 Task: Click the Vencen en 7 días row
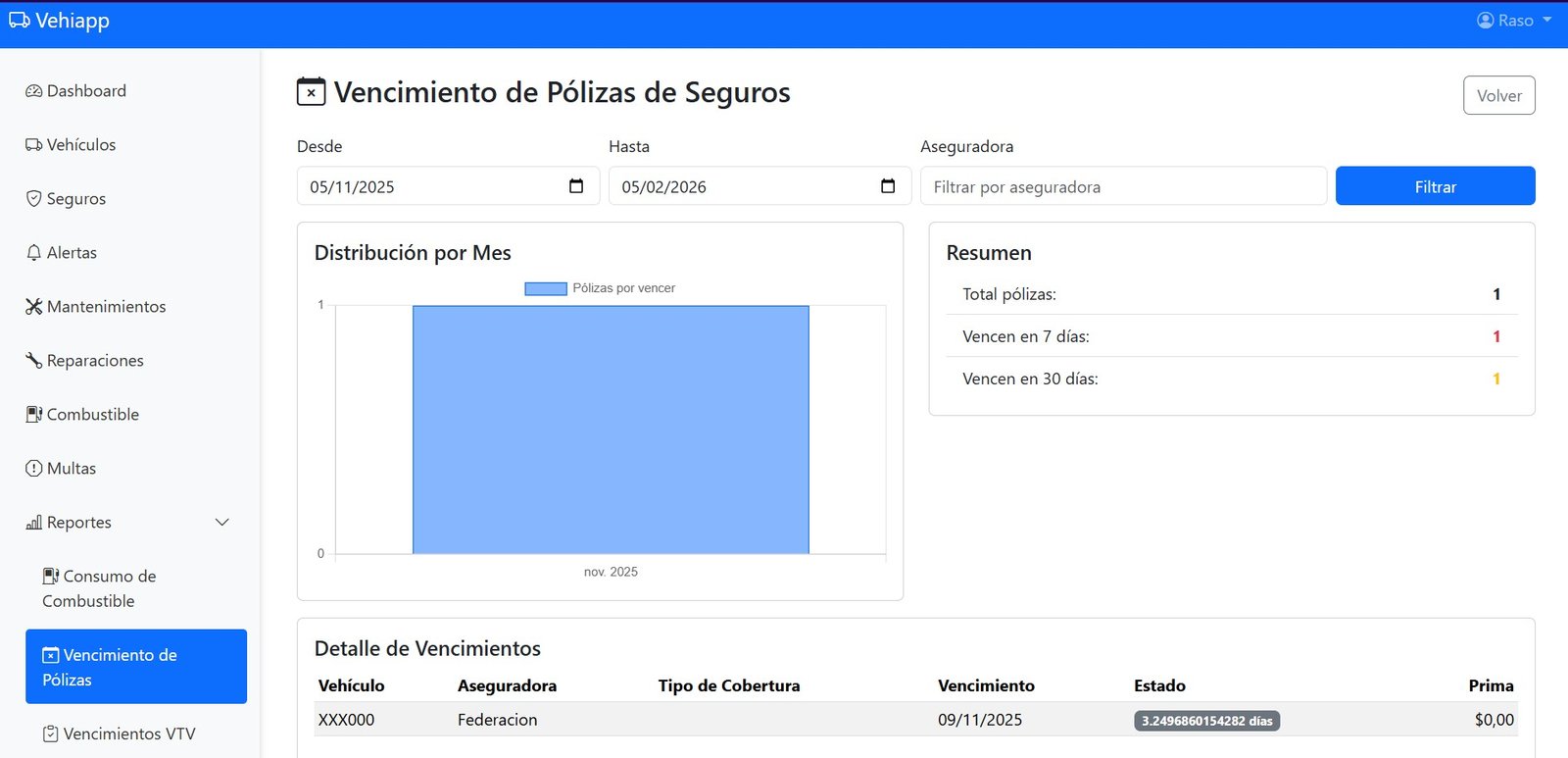click(x=1232, y=336)
